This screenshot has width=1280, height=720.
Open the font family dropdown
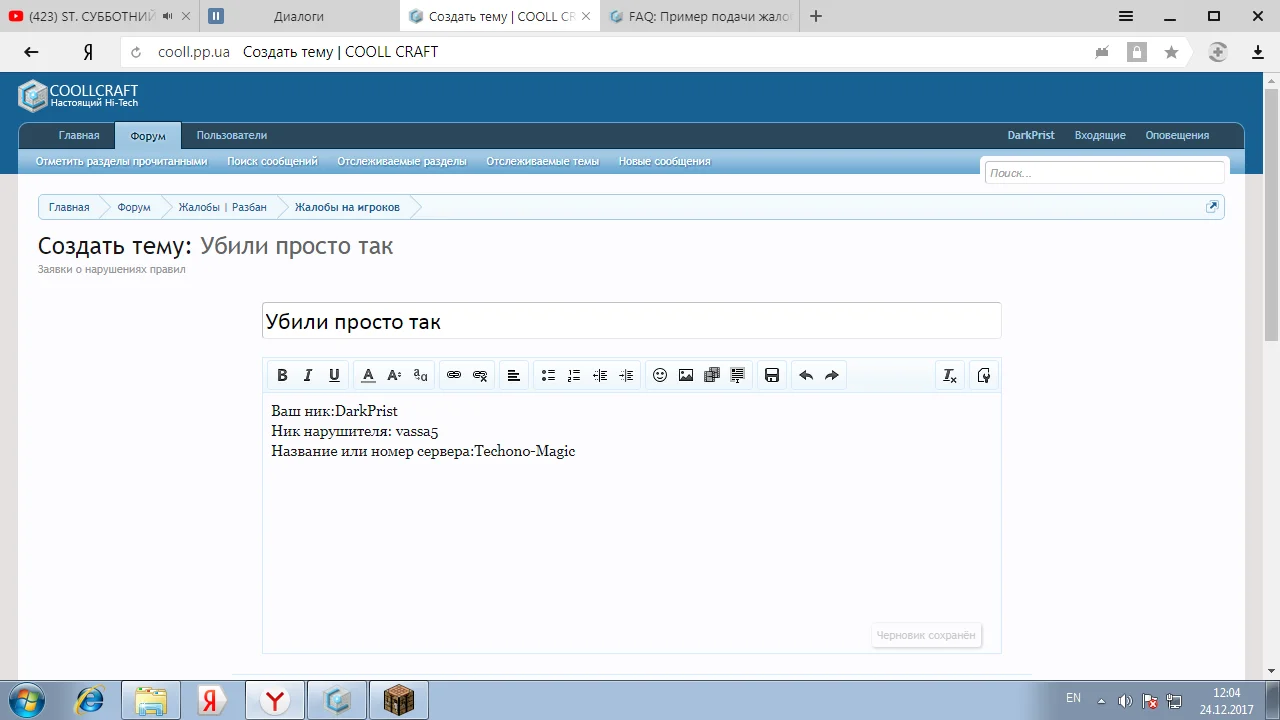[420, 375]
